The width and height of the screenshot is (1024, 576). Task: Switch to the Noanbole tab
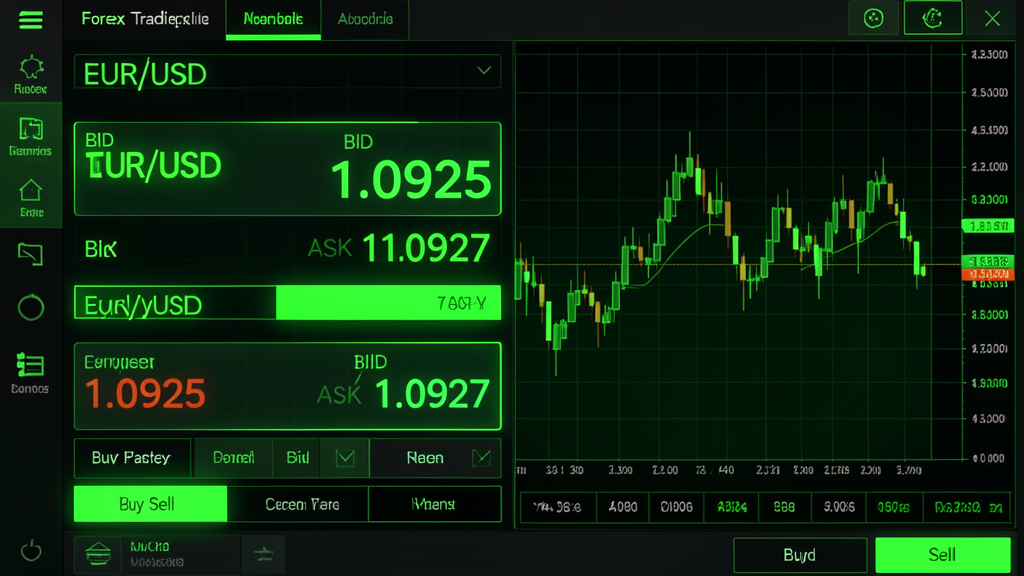(x=273, y=19)
